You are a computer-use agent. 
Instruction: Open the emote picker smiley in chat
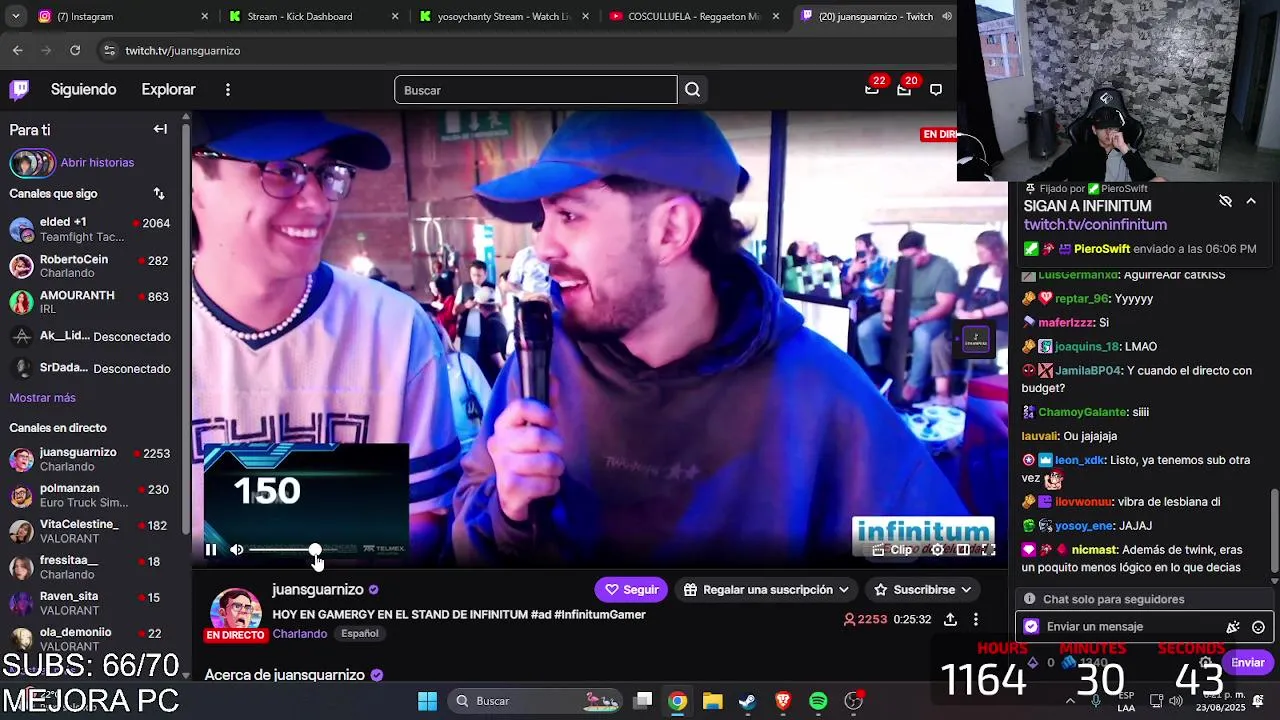tap(1258, 627)
